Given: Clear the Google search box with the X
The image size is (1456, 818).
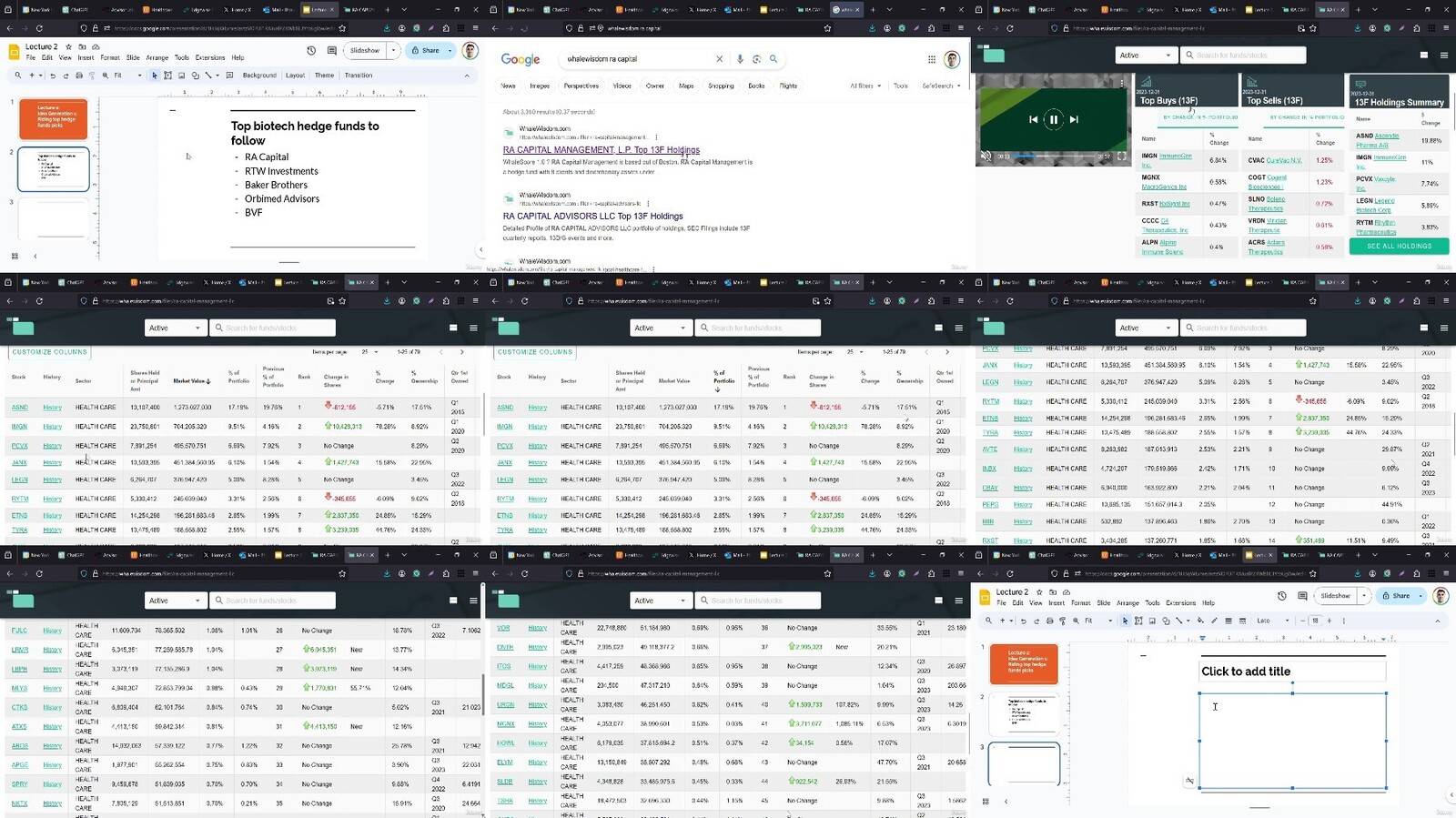Looking at the screenshot, I should pos(719,59).
